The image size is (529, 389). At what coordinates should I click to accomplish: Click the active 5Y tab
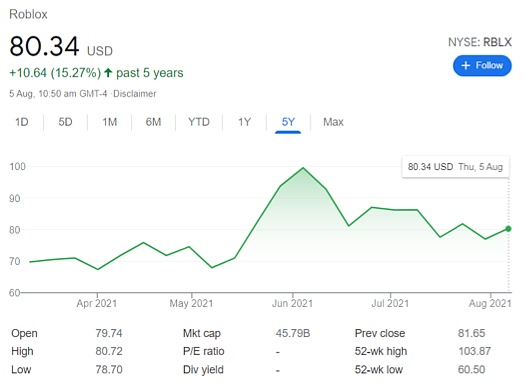click(x=288, y=122)
